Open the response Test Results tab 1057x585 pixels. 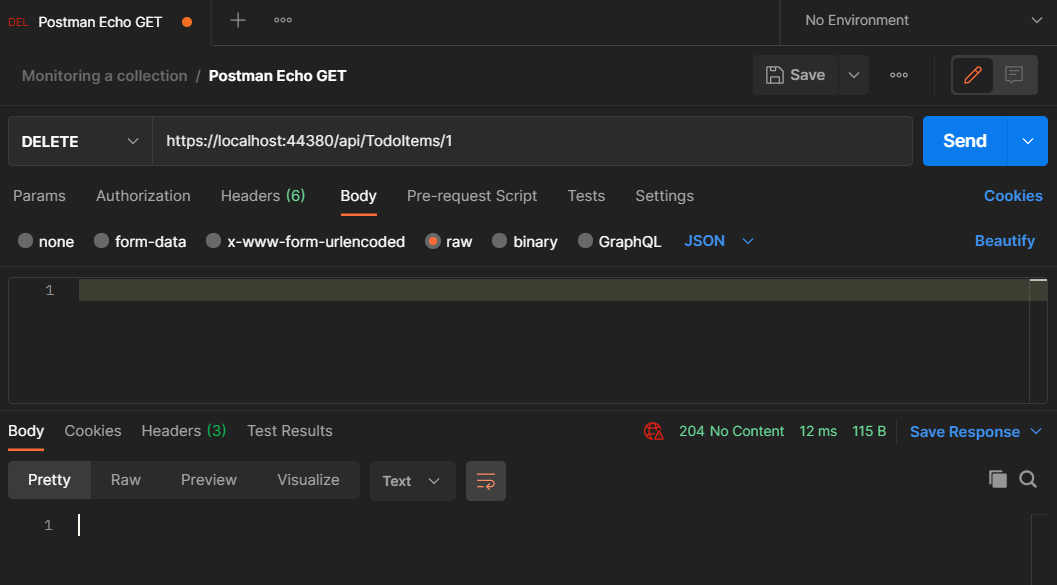tap(290, 431)
